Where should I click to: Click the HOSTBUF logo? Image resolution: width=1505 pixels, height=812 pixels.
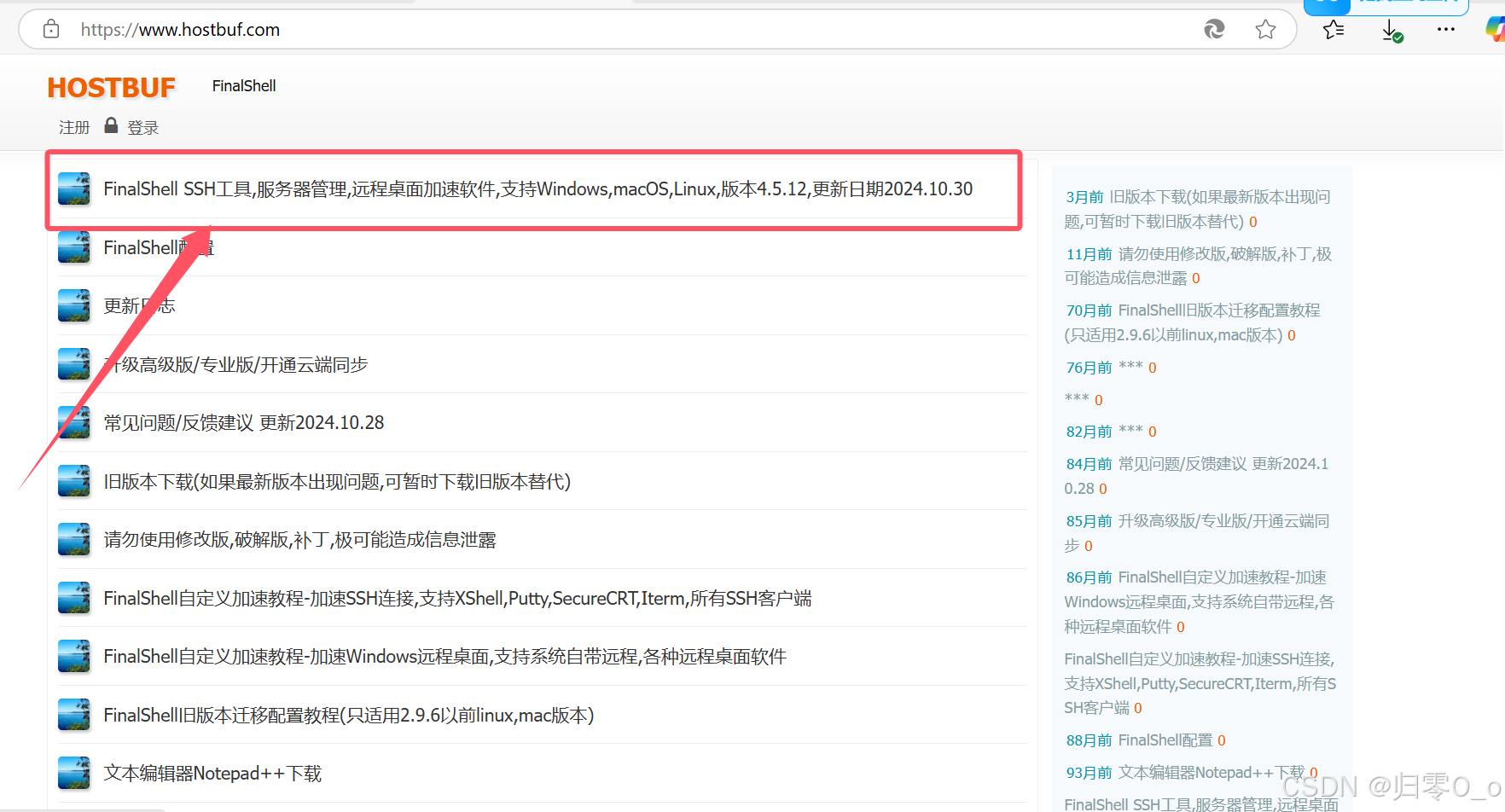tap(111, 87)
